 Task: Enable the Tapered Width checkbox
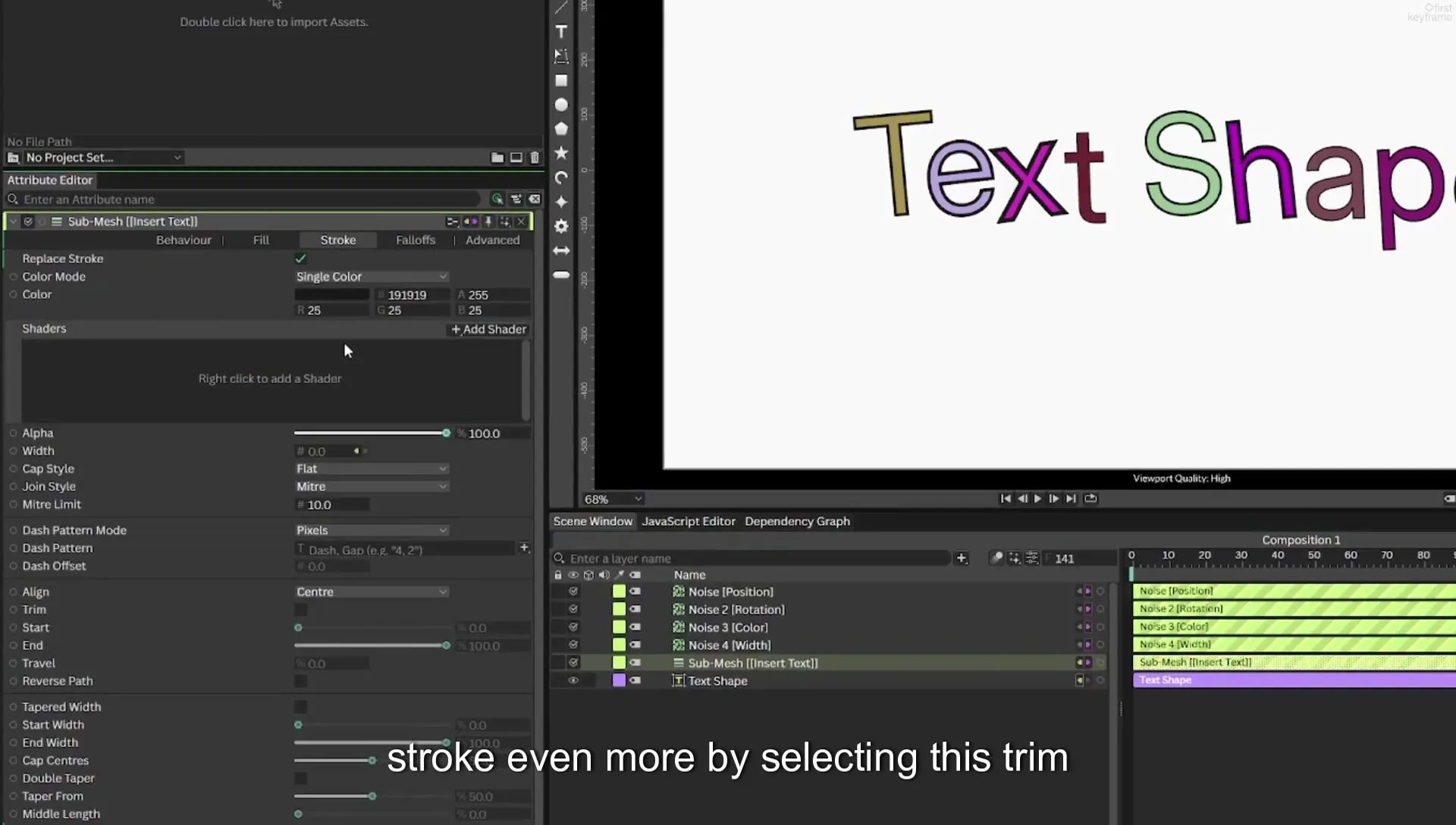click(x=301, y=707)
